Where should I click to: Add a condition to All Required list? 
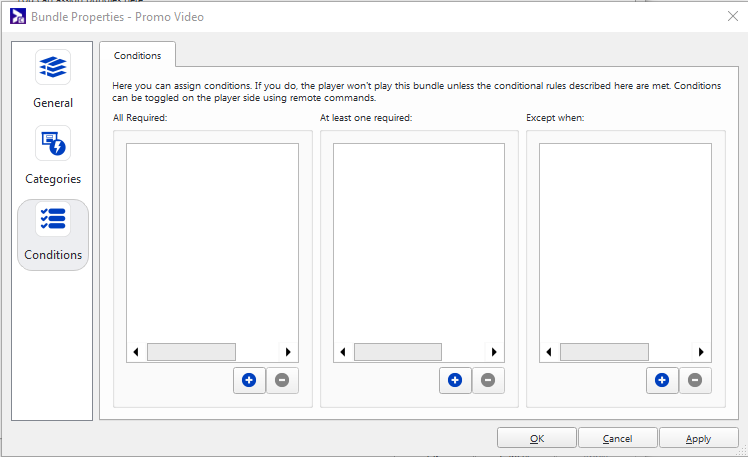click(x=249, y=380)
